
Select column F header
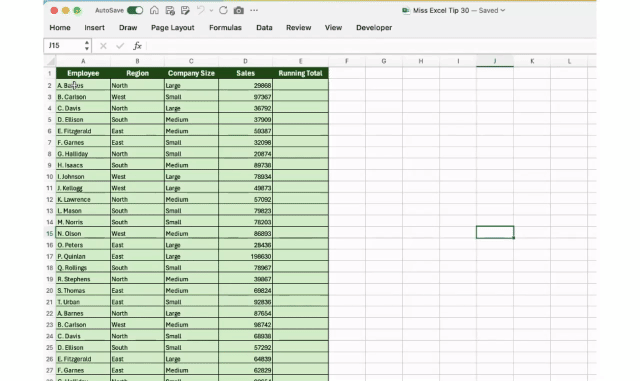click(x=347, y=61)
